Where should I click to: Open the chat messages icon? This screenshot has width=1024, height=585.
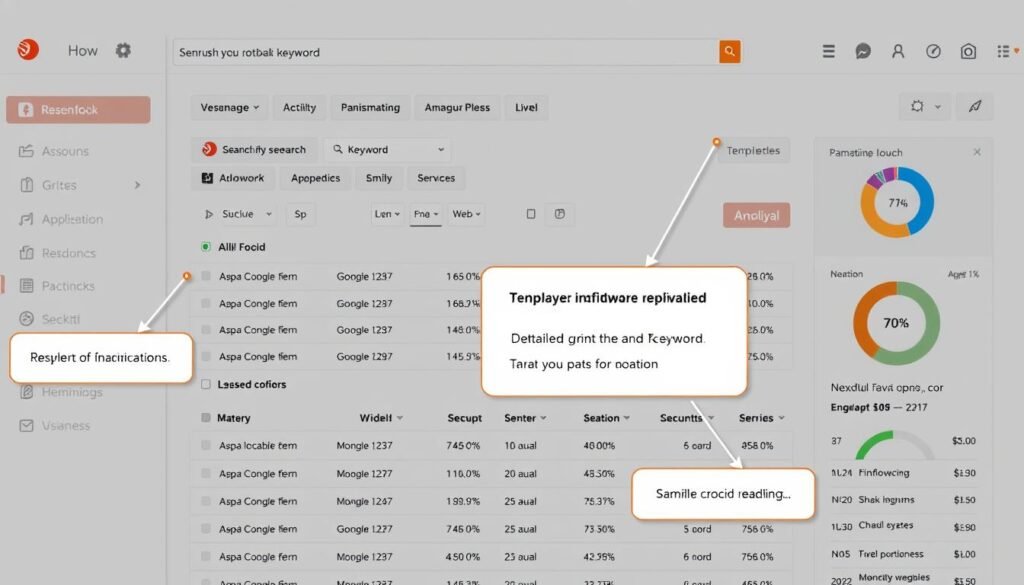pyautogui.click(x=863, y=52)
